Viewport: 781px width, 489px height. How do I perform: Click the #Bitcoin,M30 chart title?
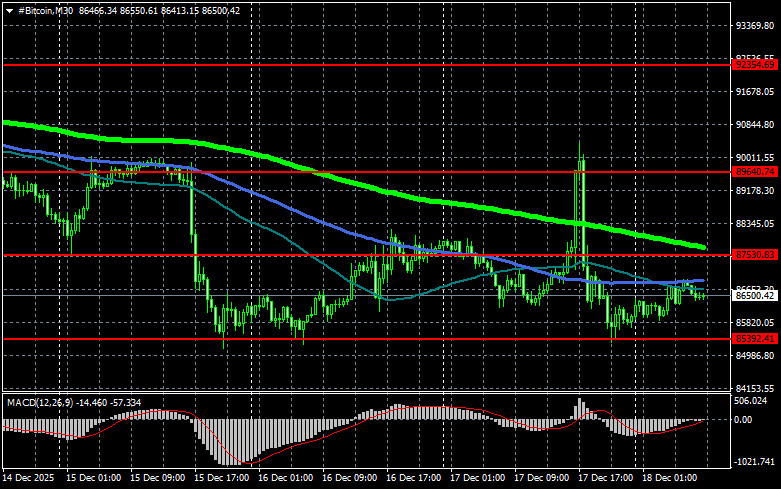pos(45,10)
